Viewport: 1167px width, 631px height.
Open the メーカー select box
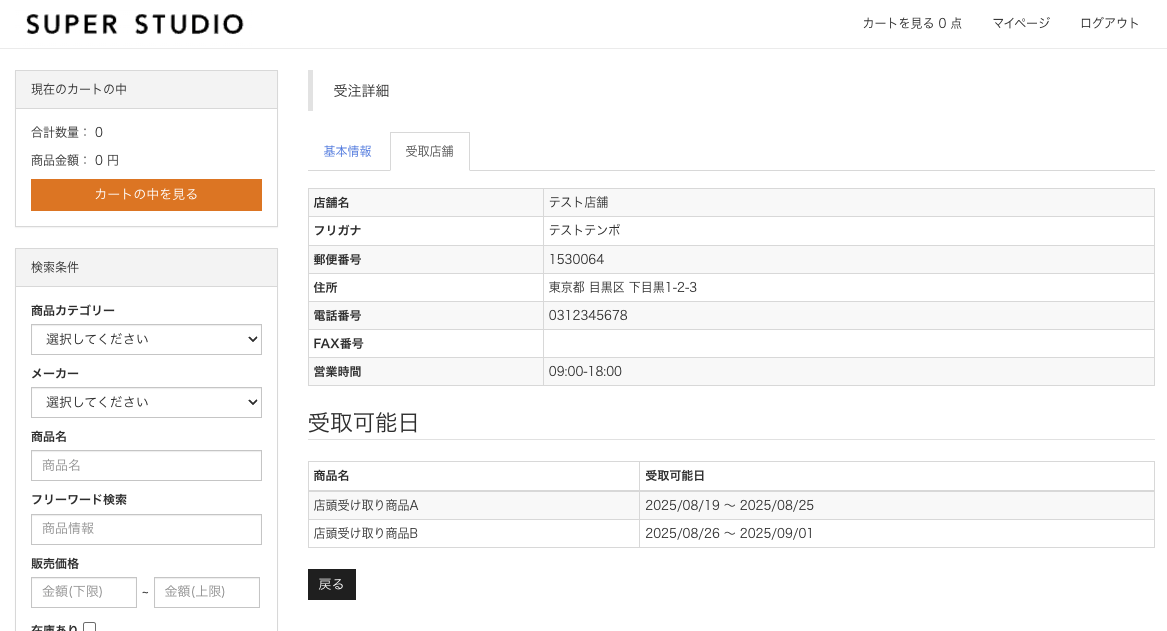[x=146, y=402]
